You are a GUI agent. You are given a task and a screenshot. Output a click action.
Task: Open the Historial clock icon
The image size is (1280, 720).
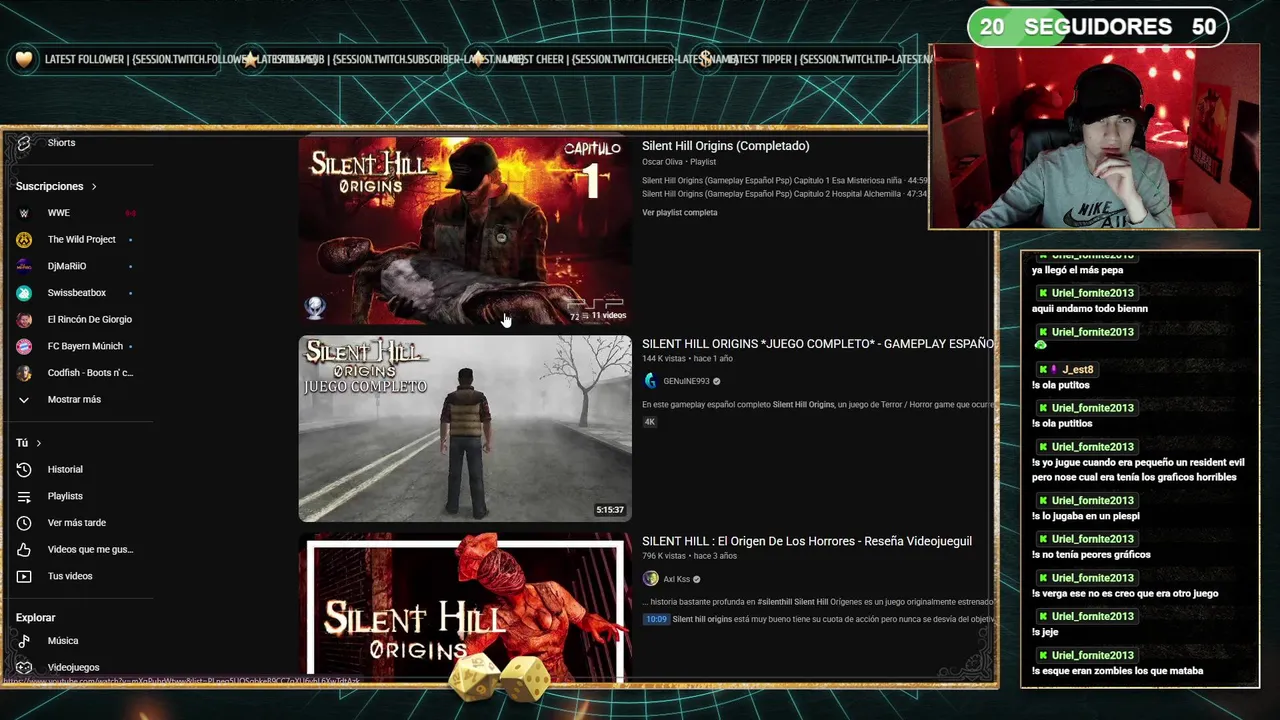(x=24, y=470)
